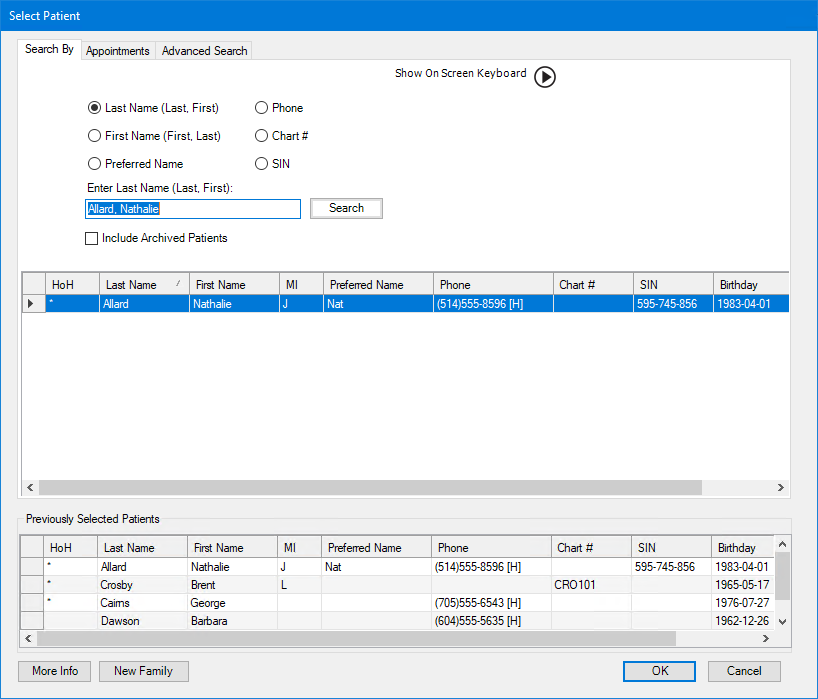The height and width of the screenshot is (699, 818).
Task: Click Birthday header in Previously Selected Patients
Action: [x=742, y=548]
